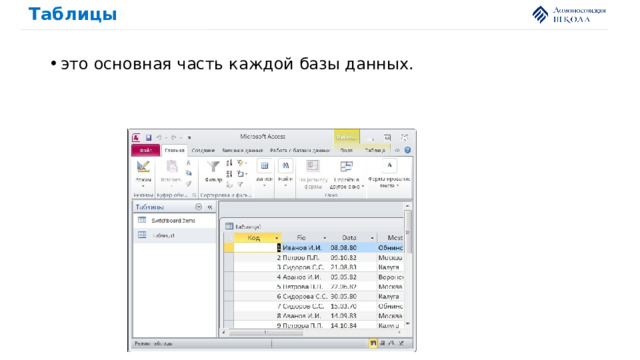Open the clipboard group dialog launcher
This screenshot has height=360, width=640.
194,195
